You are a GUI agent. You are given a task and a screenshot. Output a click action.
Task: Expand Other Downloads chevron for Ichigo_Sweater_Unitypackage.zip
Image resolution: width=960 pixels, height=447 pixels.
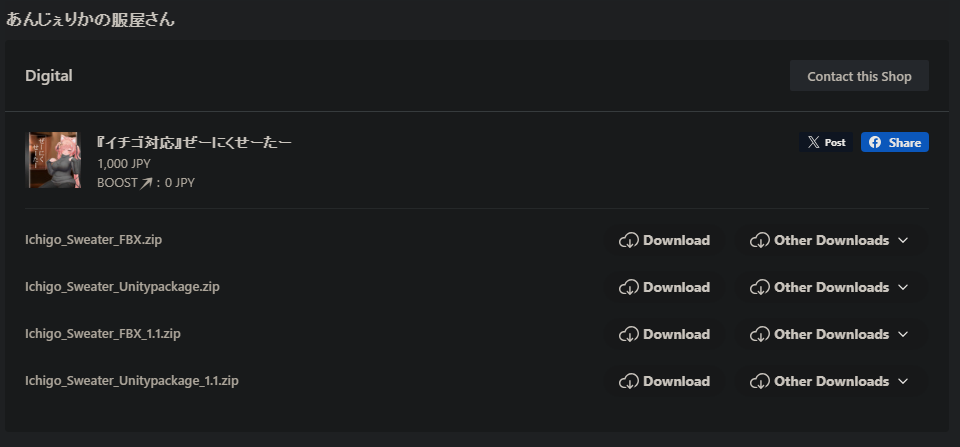click(902, 288)
